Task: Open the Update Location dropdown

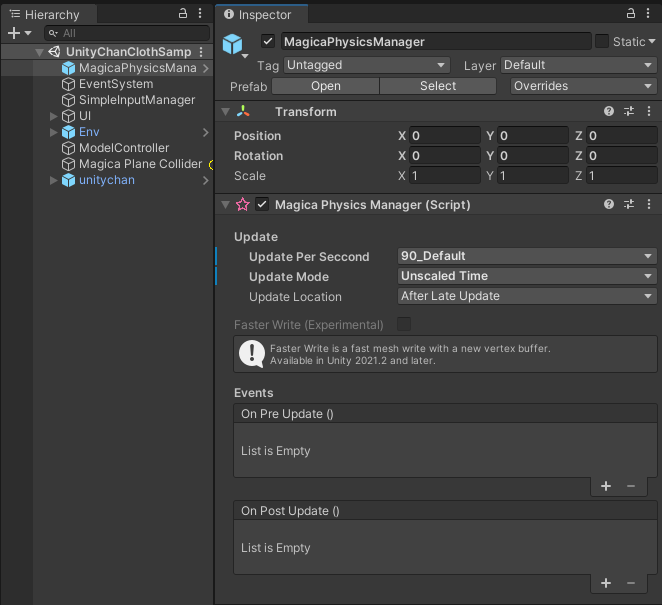Action: tap(526, 296)
